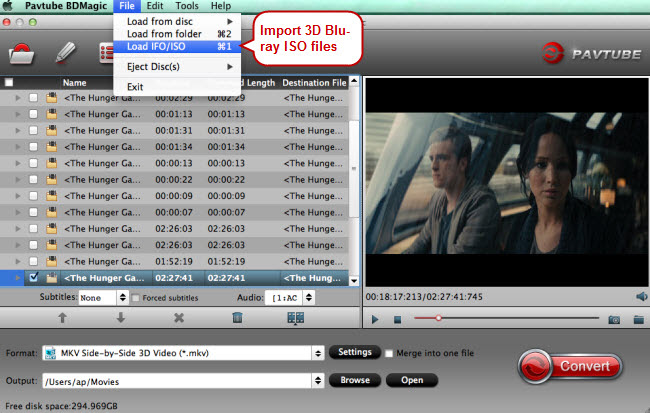Uncheck the 02:27:41 title checkbox
This screenshot has width=650, height=413.
(33, 277)
